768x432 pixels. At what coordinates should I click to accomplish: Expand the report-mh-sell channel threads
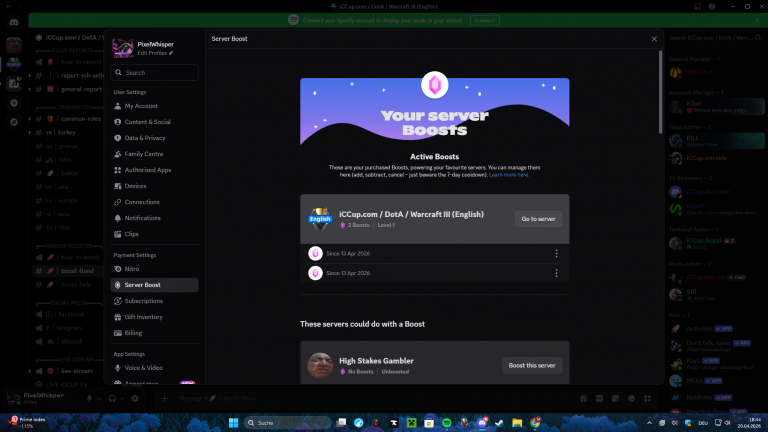click(x=30, y=75)
